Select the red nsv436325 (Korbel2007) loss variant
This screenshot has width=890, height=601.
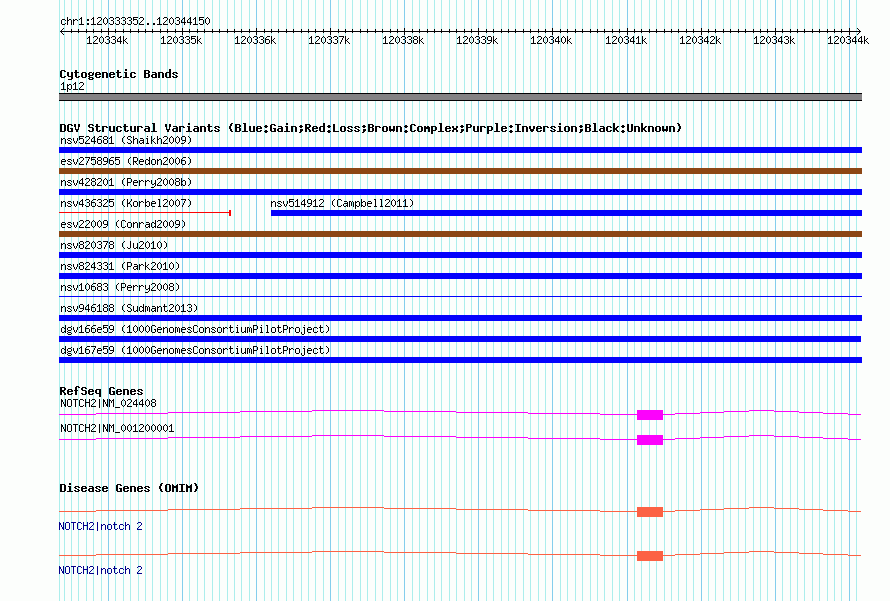click(145, 213)
